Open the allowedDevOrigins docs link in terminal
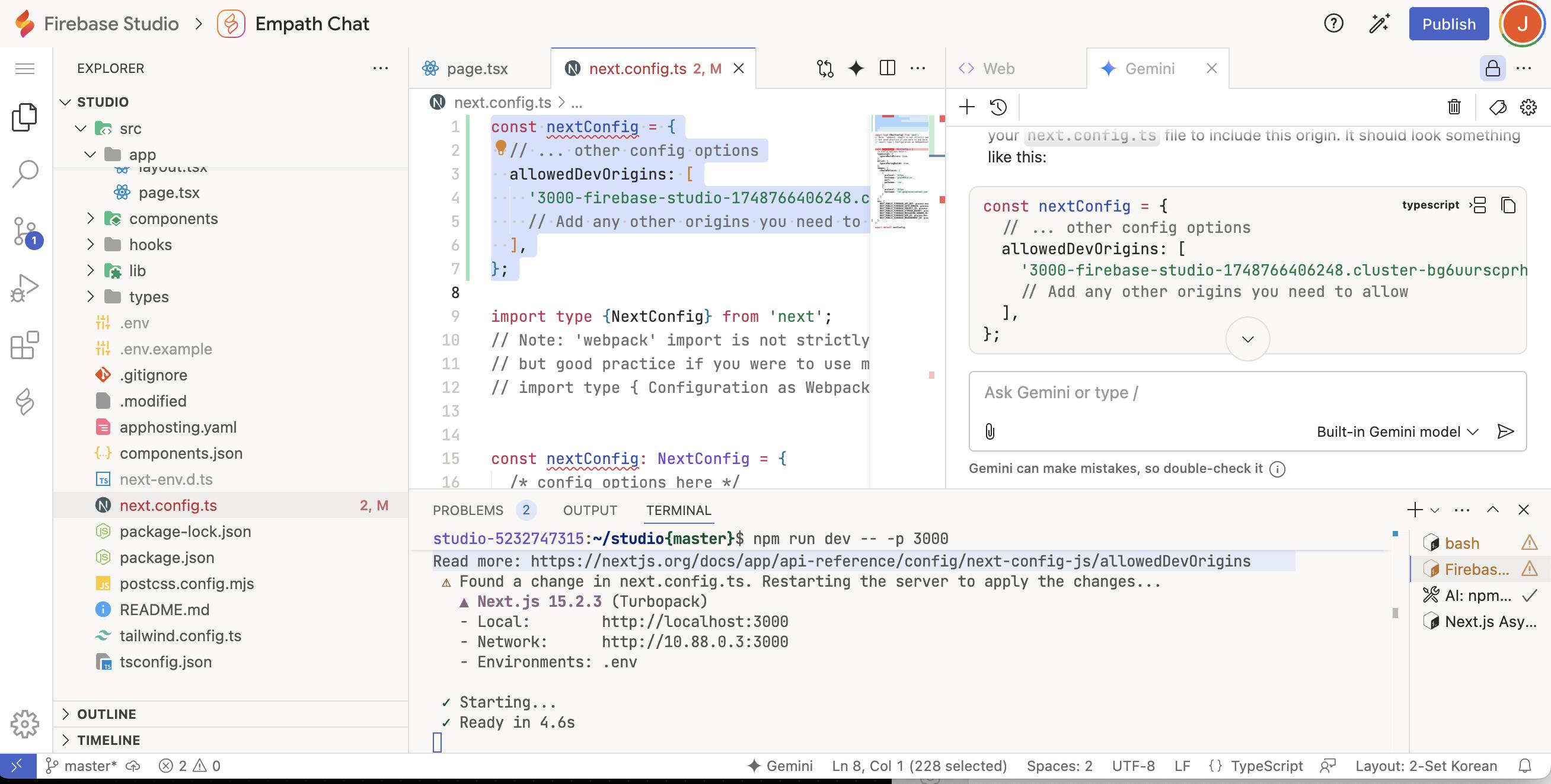The image size is (1551, 784). tap(891, 561)
